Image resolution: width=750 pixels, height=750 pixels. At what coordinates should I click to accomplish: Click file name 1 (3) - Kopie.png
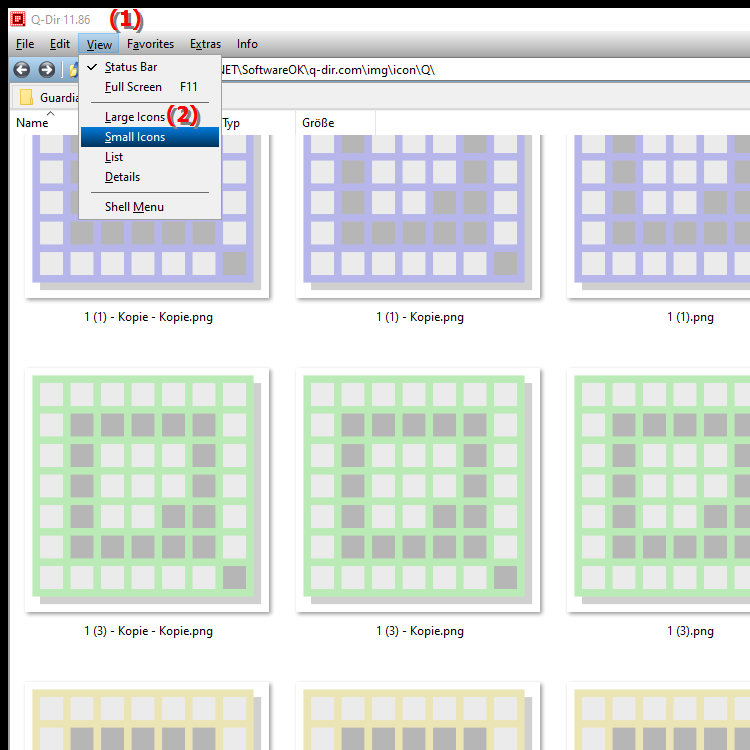point(420,631)
